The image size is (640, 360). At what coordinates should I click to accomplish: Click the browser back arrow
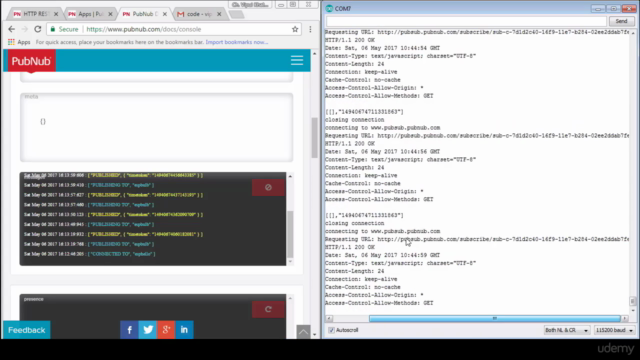(11, 29)
